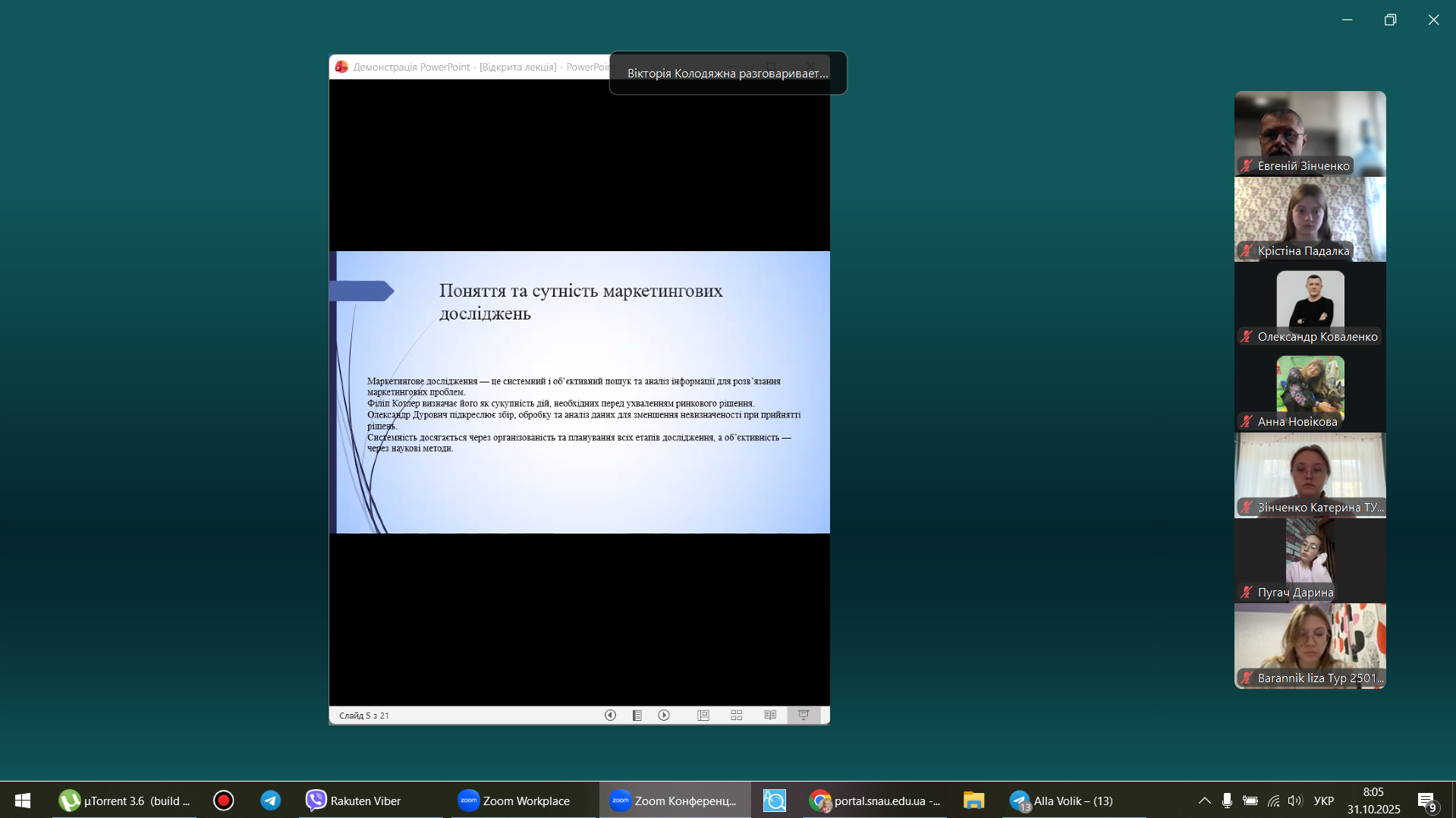Switch to Reading view icon
Viewport: 1456px width, 818px height.
(x=770, y=716)
